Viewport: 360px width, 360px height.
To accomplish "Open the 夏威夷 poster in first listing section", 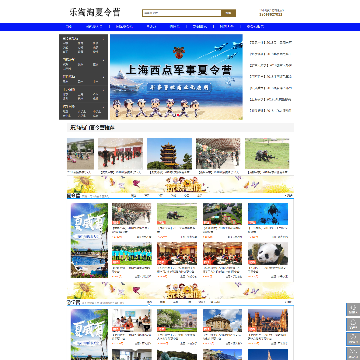I will (x=89, y=240).
